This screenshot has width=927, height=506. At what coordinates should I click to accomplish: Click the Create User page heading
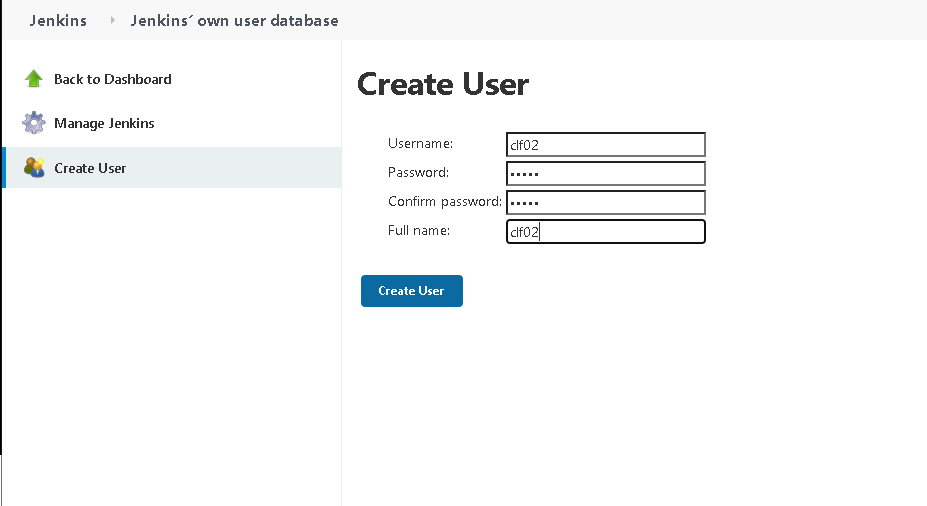pyautogui.click(x=443, y=84)
